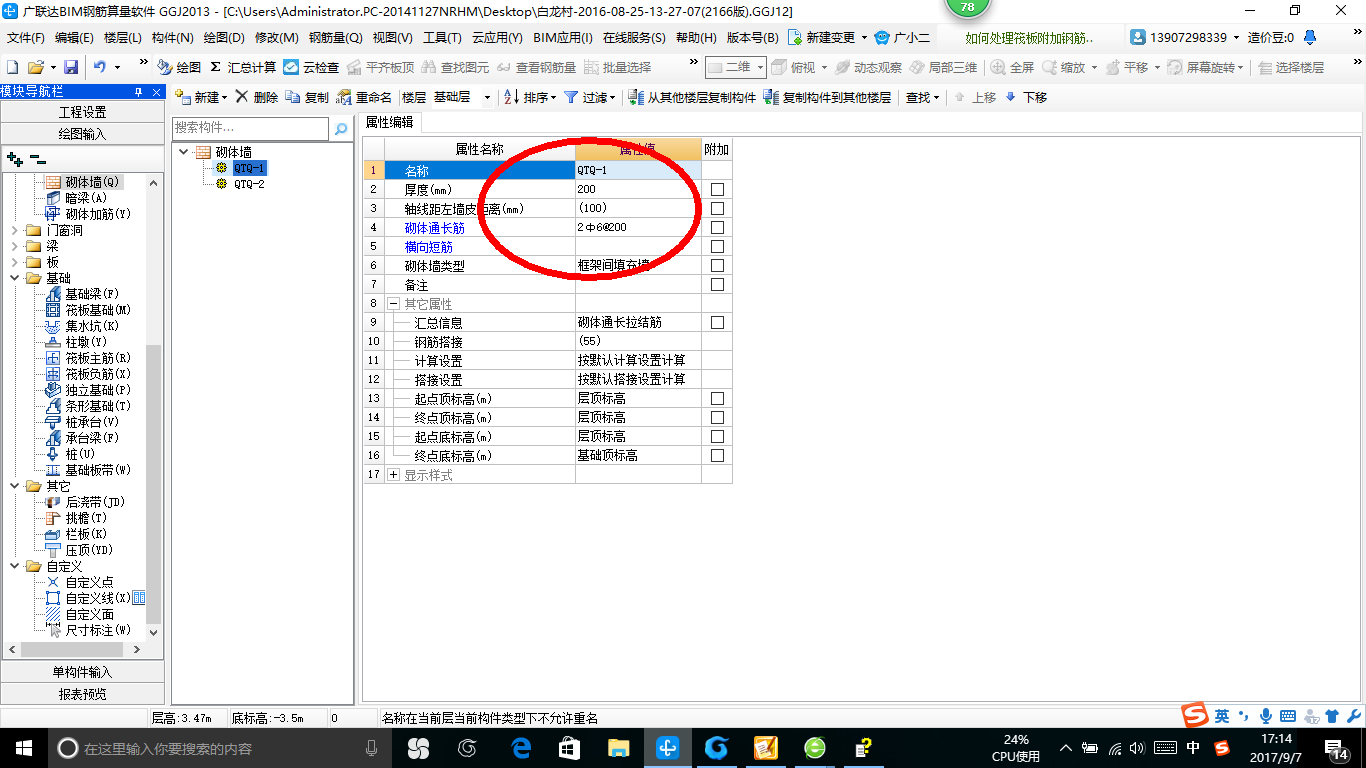Tick 附加 checkbox for 汇总信息

click(717, 323)
